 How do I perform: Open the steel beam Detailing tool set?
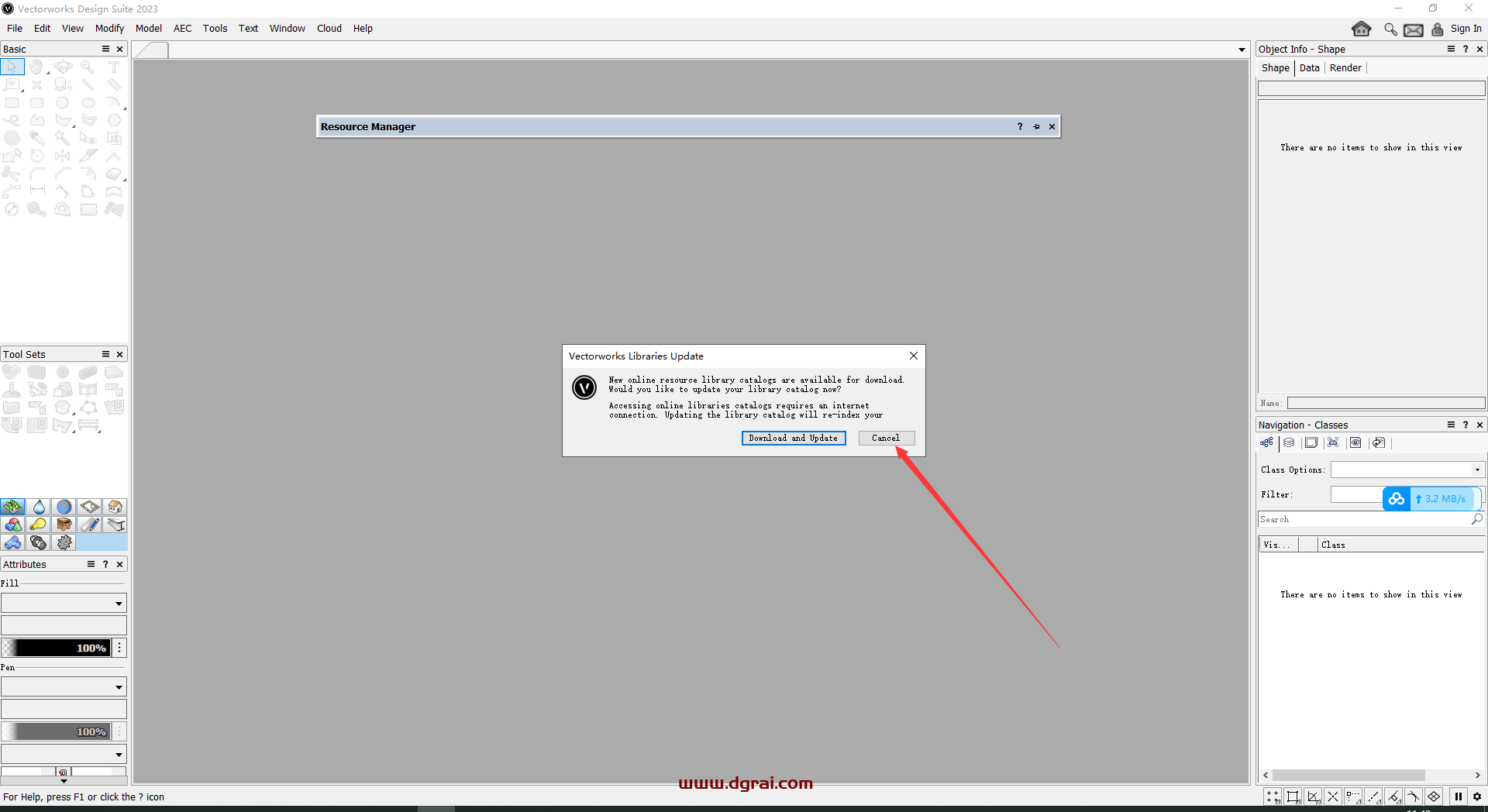click(115, 525)
